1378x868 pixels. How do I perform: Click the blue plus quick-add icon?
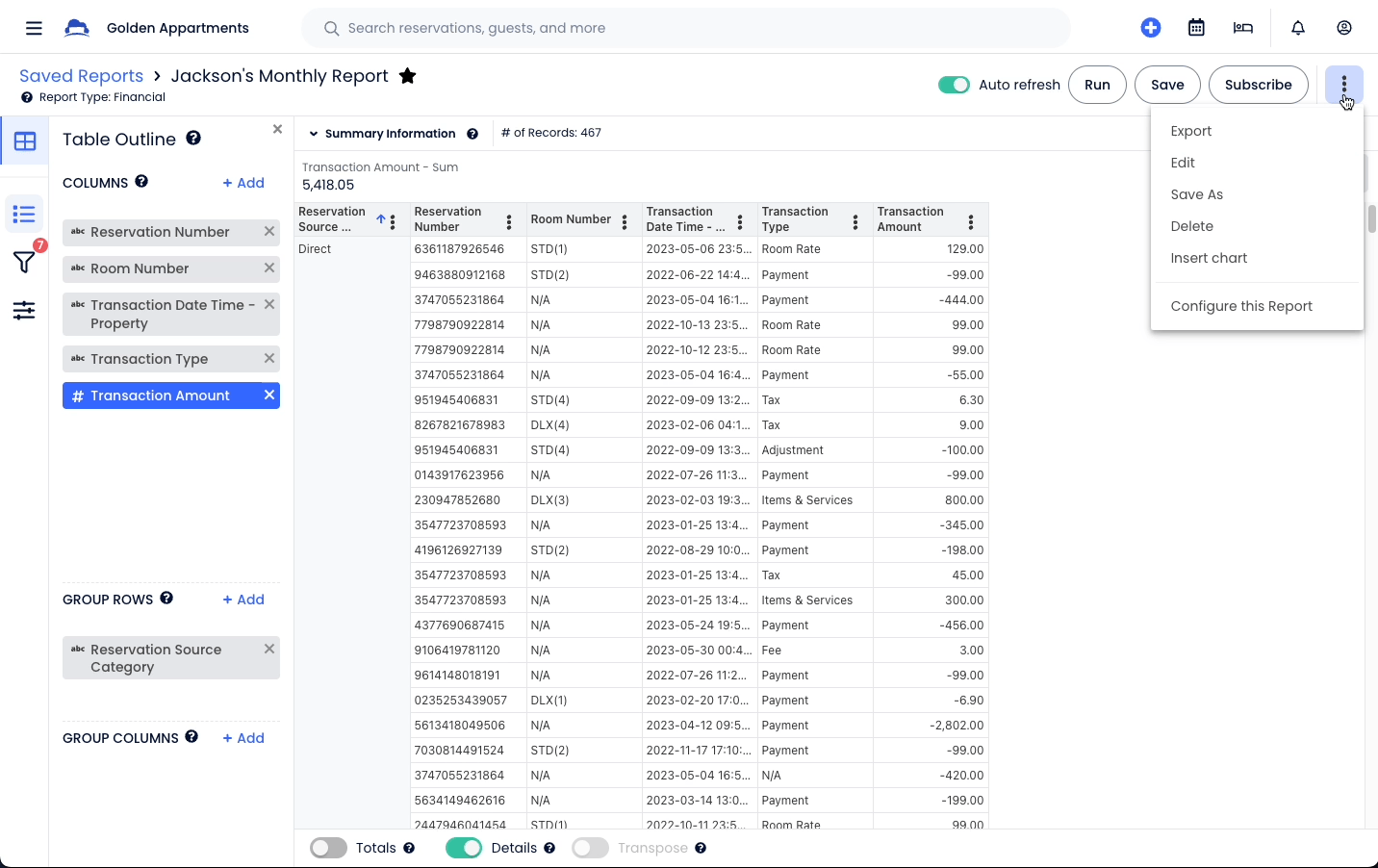pos(1151,28)
